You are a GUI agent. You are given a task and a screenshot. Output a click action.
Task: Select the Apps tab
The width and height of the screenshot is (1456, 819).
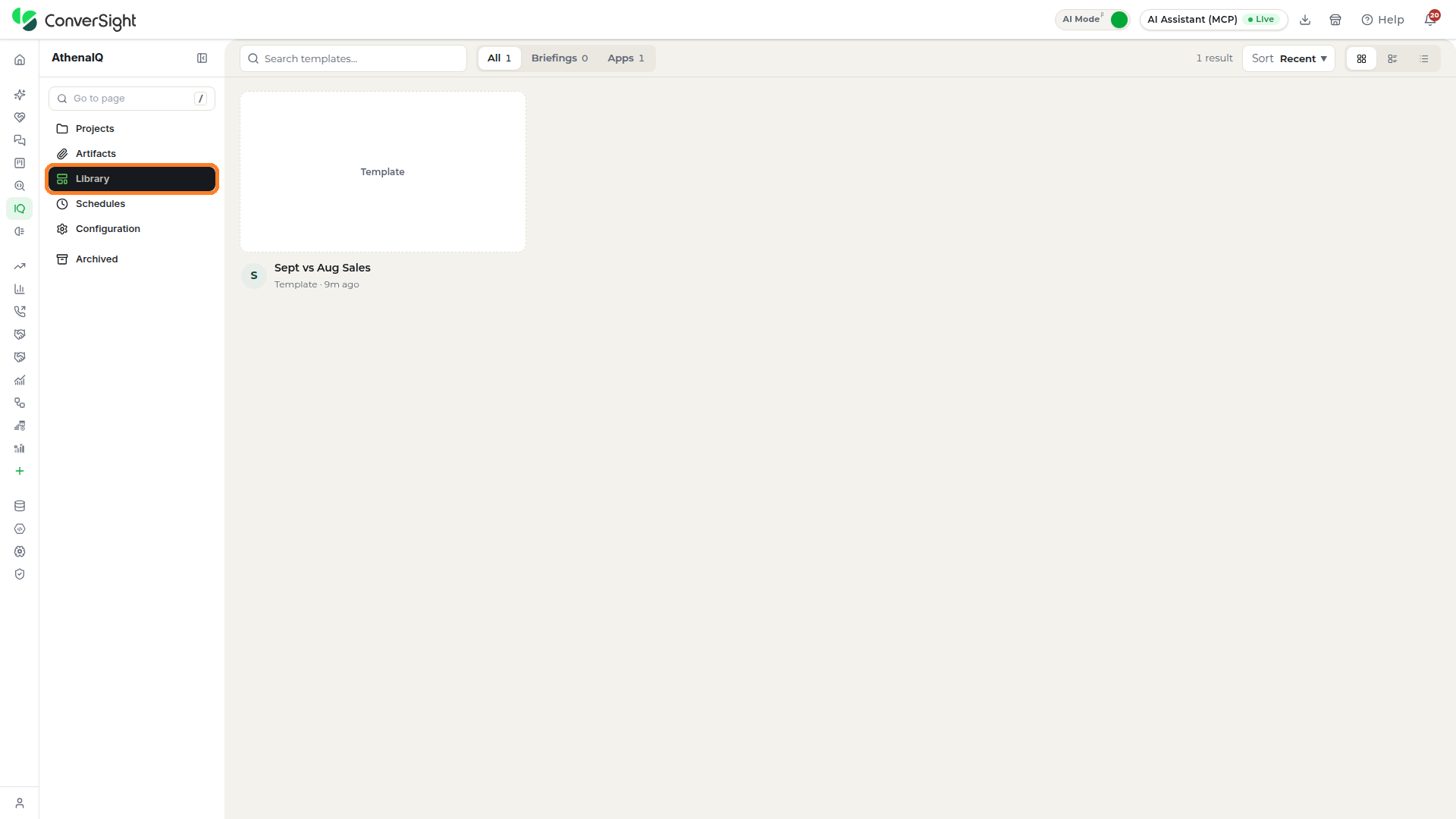click(x=626, y=58)
